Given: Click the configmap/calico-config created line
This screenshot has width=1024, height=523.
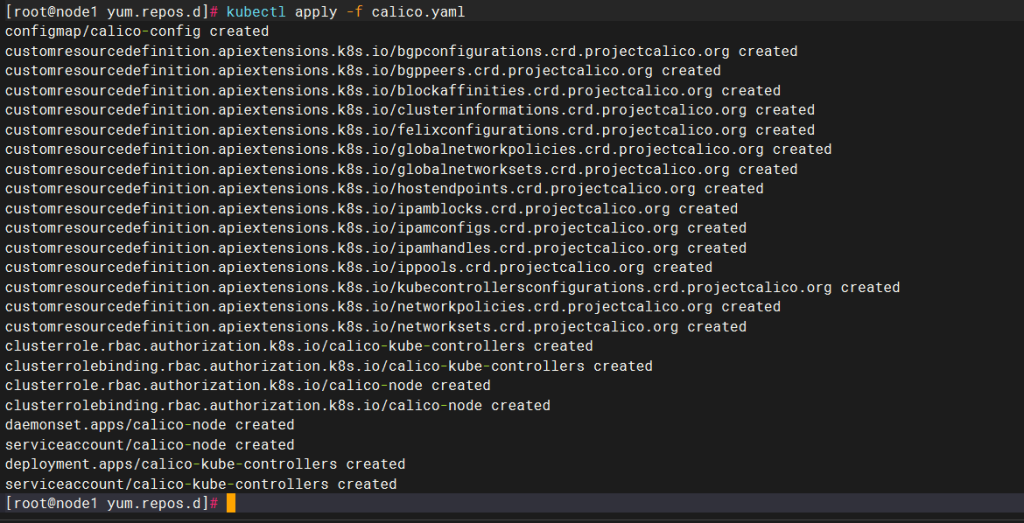Looking at the screenshot, I should (137, 31).
